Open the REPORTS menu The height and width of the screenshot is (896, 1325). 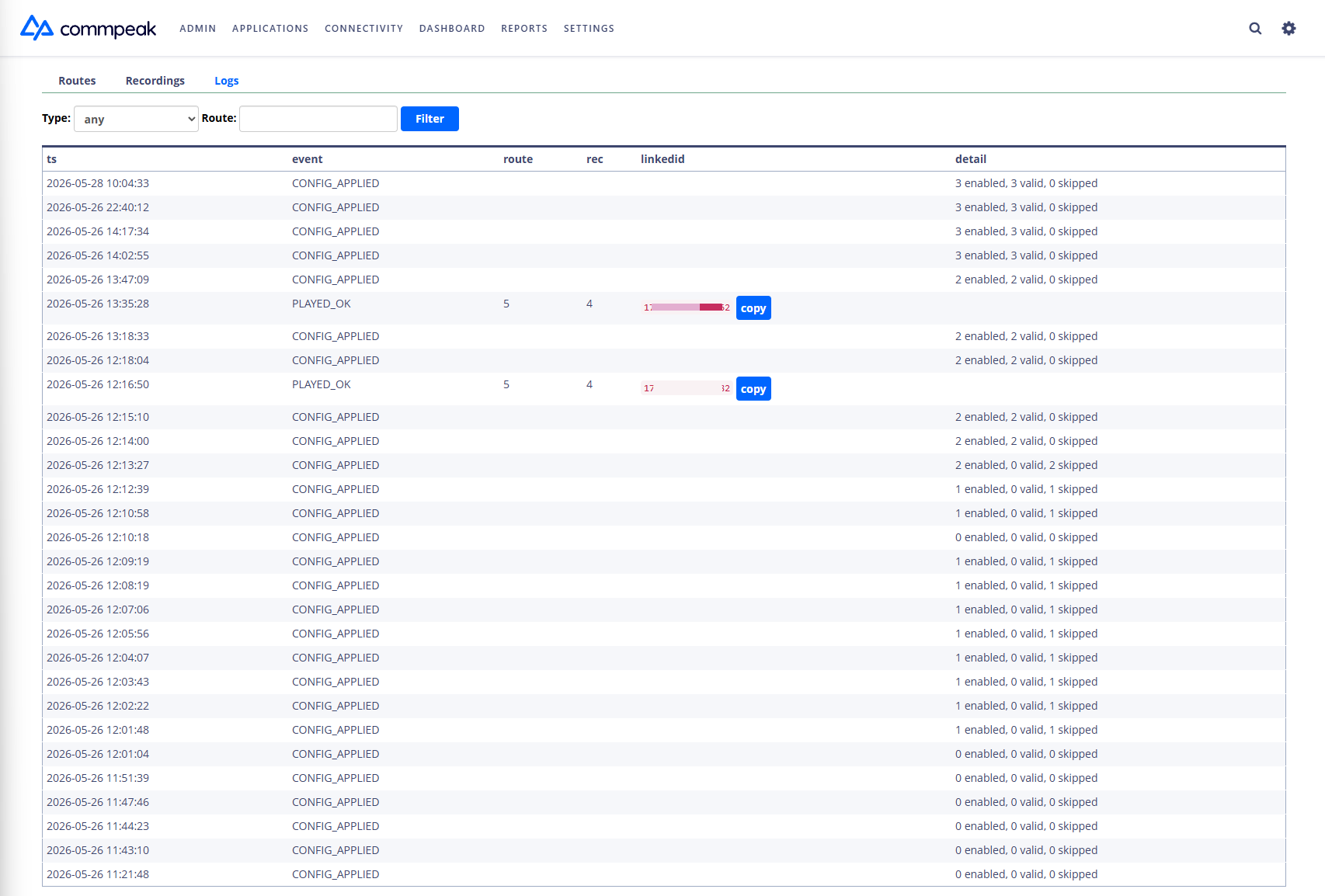[524, 29]
